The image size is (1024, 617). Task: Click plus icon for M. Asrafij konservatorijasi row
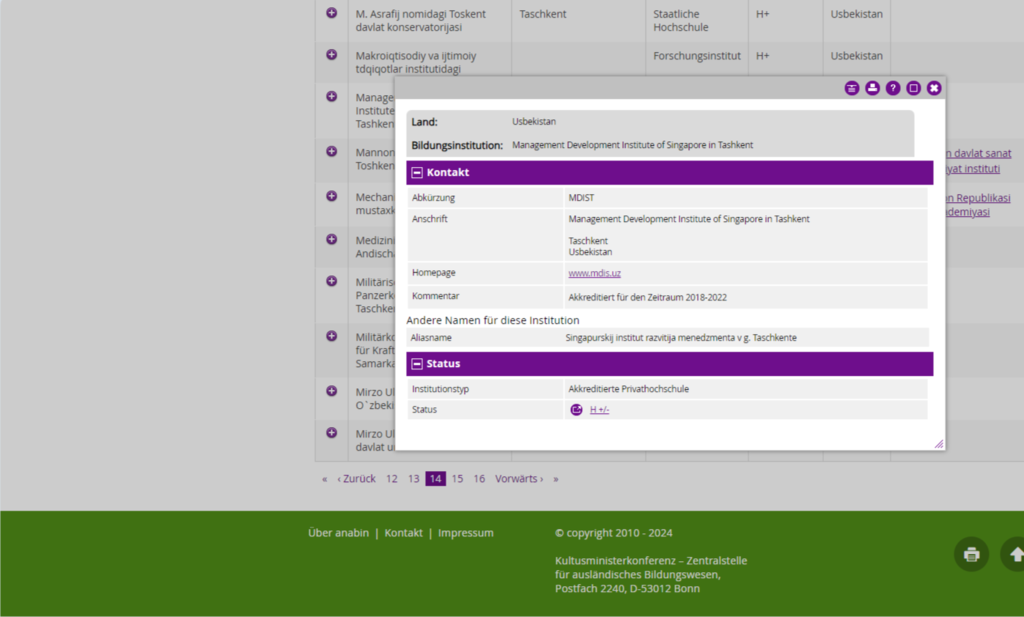coord(332,13)
